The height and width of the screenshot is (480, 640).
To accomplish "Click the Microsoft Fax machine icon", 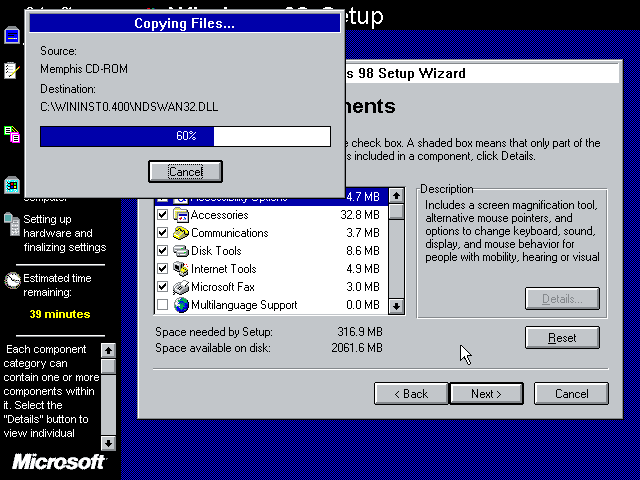I will [x=181, y=287].
